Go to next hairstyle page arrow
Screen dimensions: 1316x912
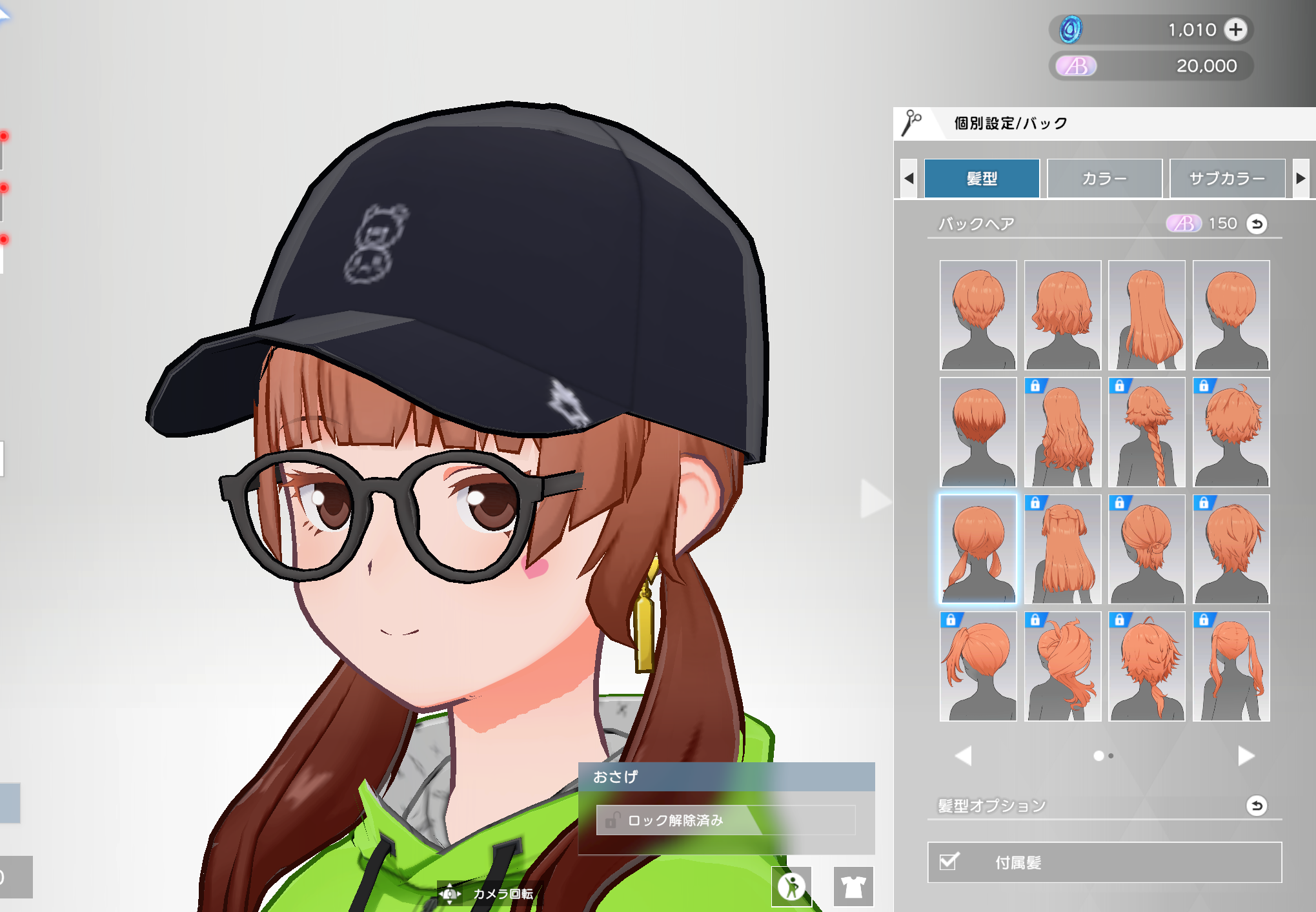click(x=1246, y=756)
